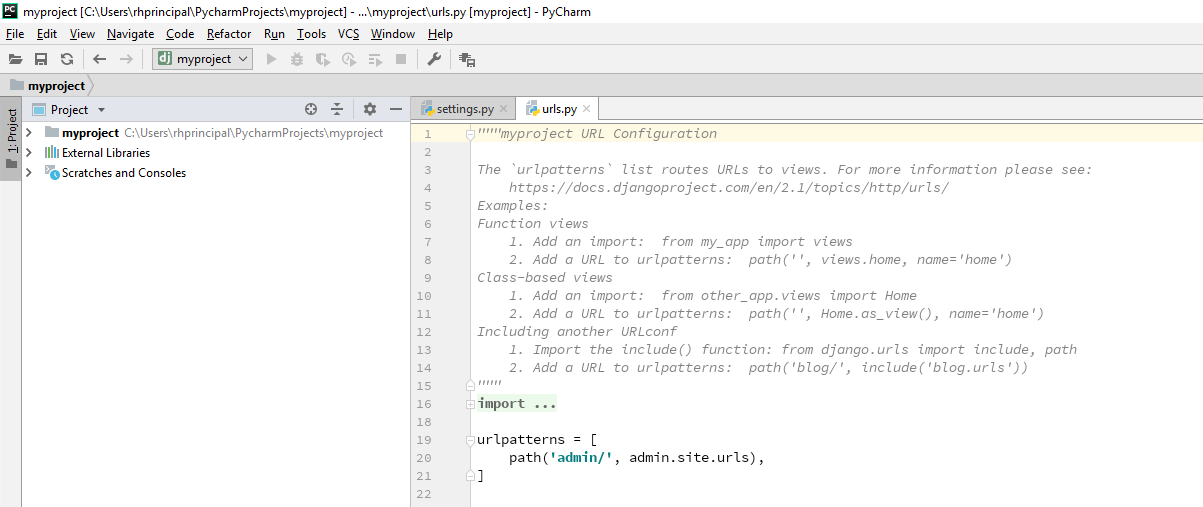This screenshot has height=507, width=1203.
Task: Open the File menu
Action: tap(15, 34)
